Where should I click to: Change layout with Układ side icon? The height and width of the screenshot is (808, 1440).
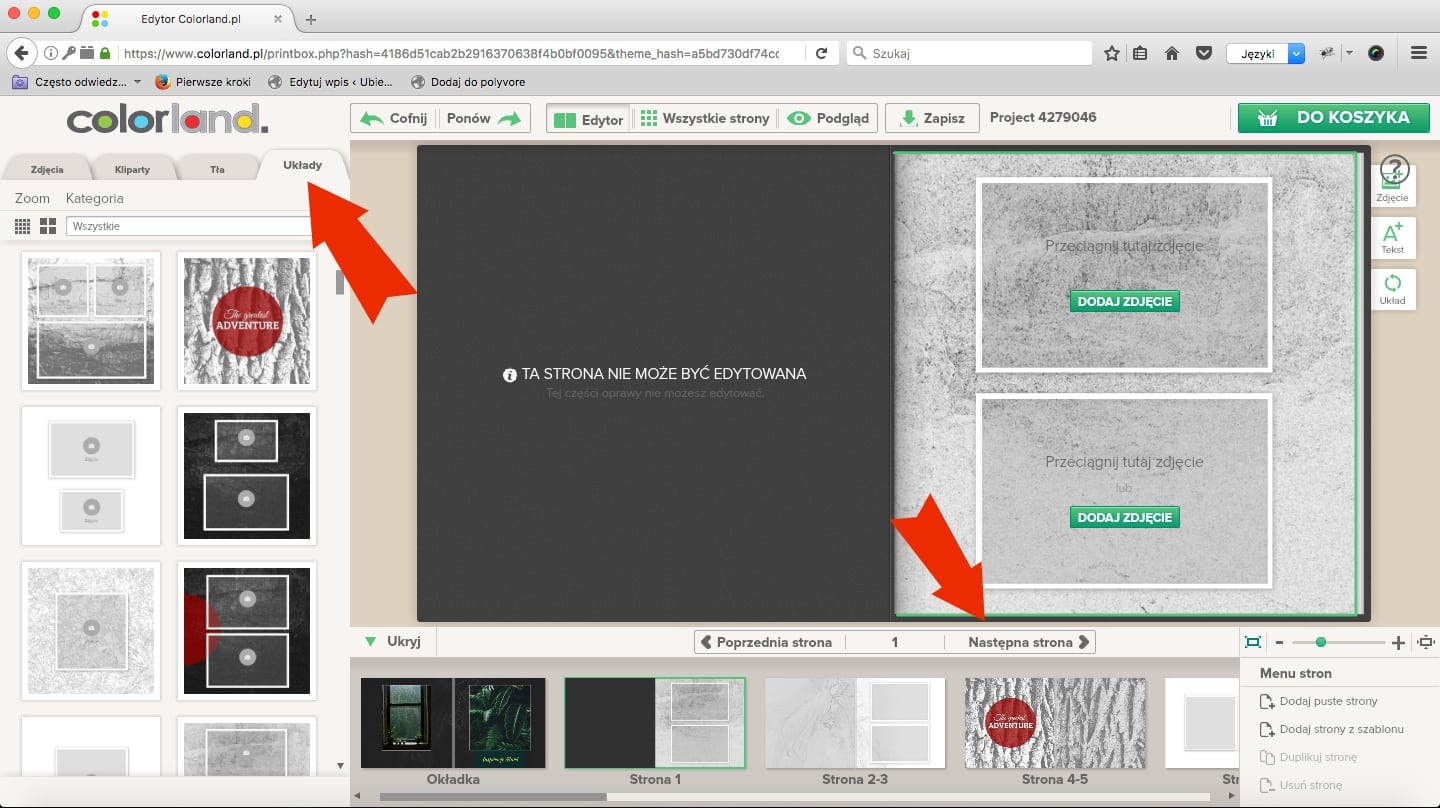pyautogui.click(x=1392, y=289)
